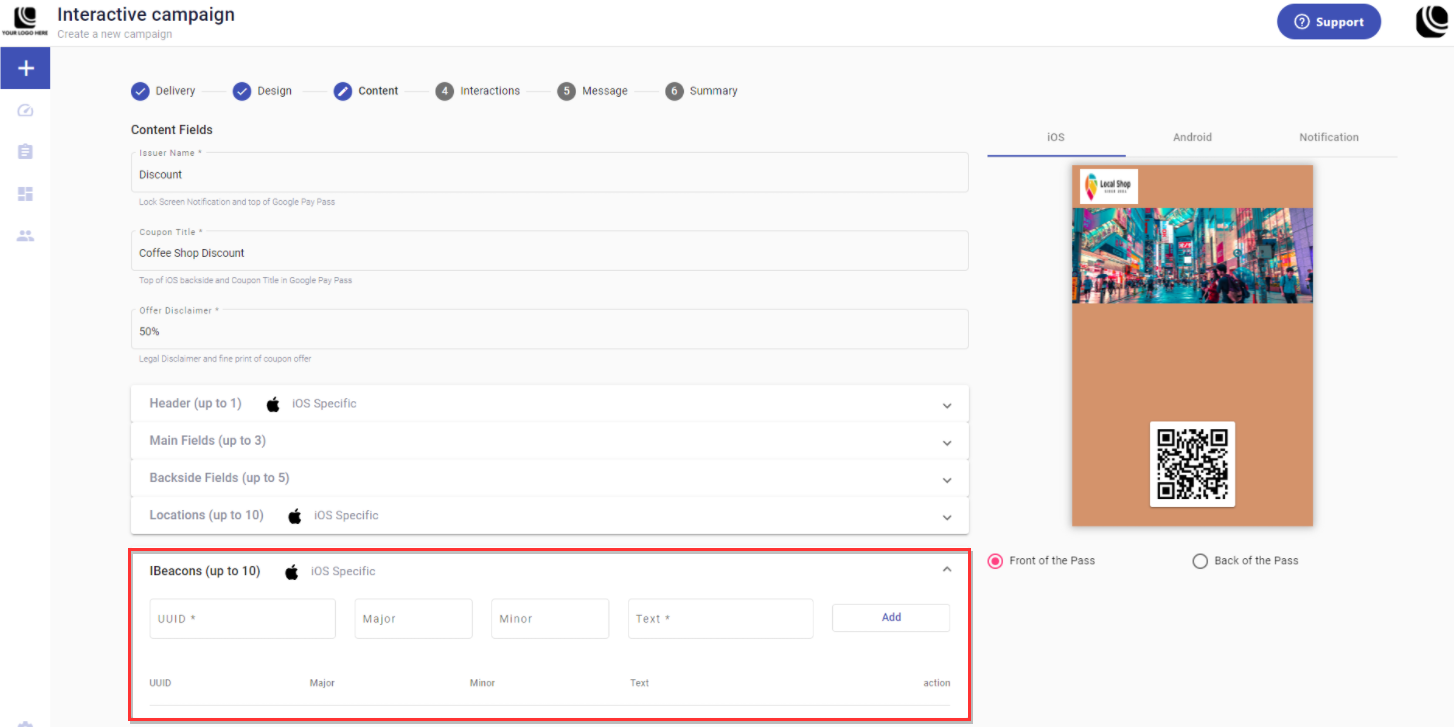Click 'Top of iOS backside' helper text
This screenshot has width=1454, height=727.
[245, 280]
